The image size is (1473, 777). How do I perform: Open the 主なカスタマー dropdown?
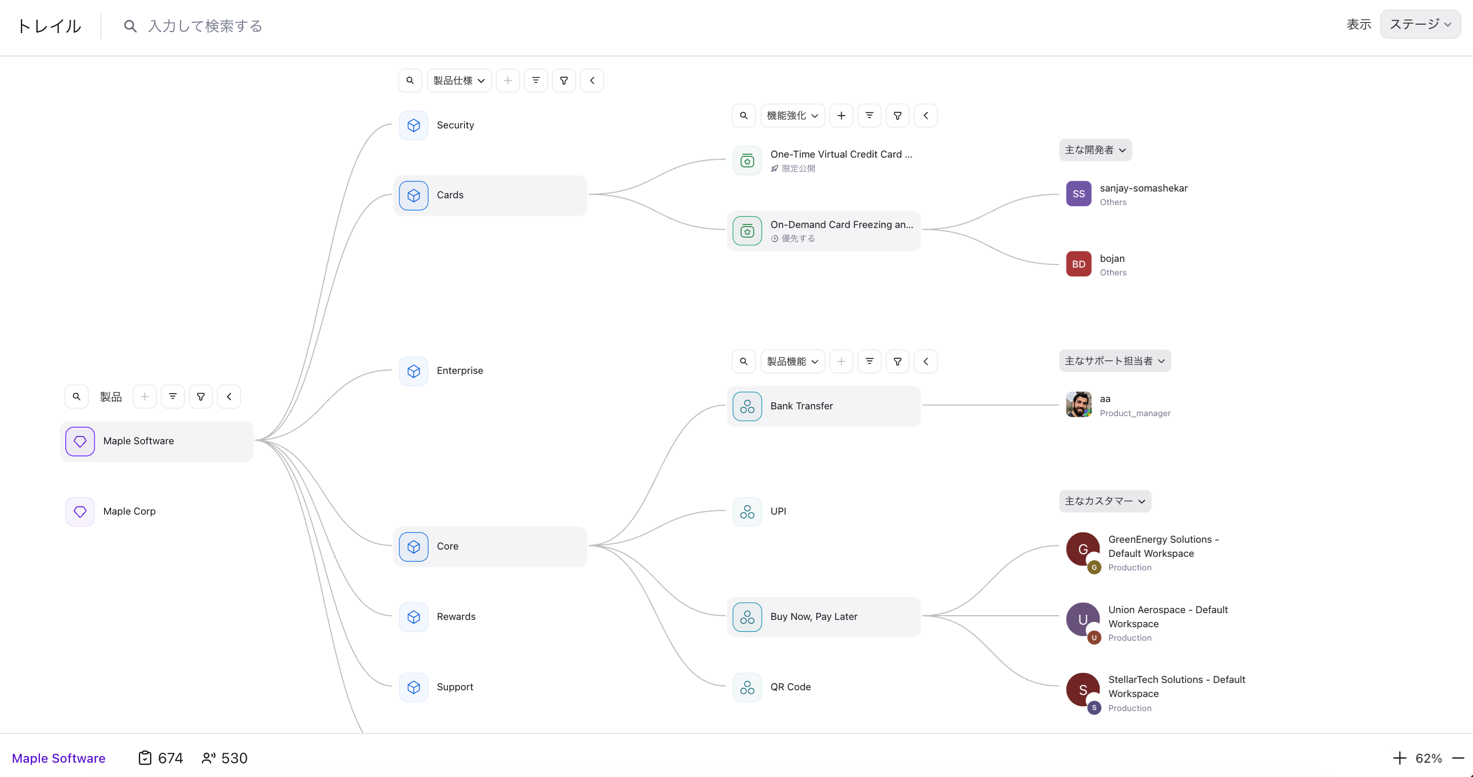coord(1104,501)
